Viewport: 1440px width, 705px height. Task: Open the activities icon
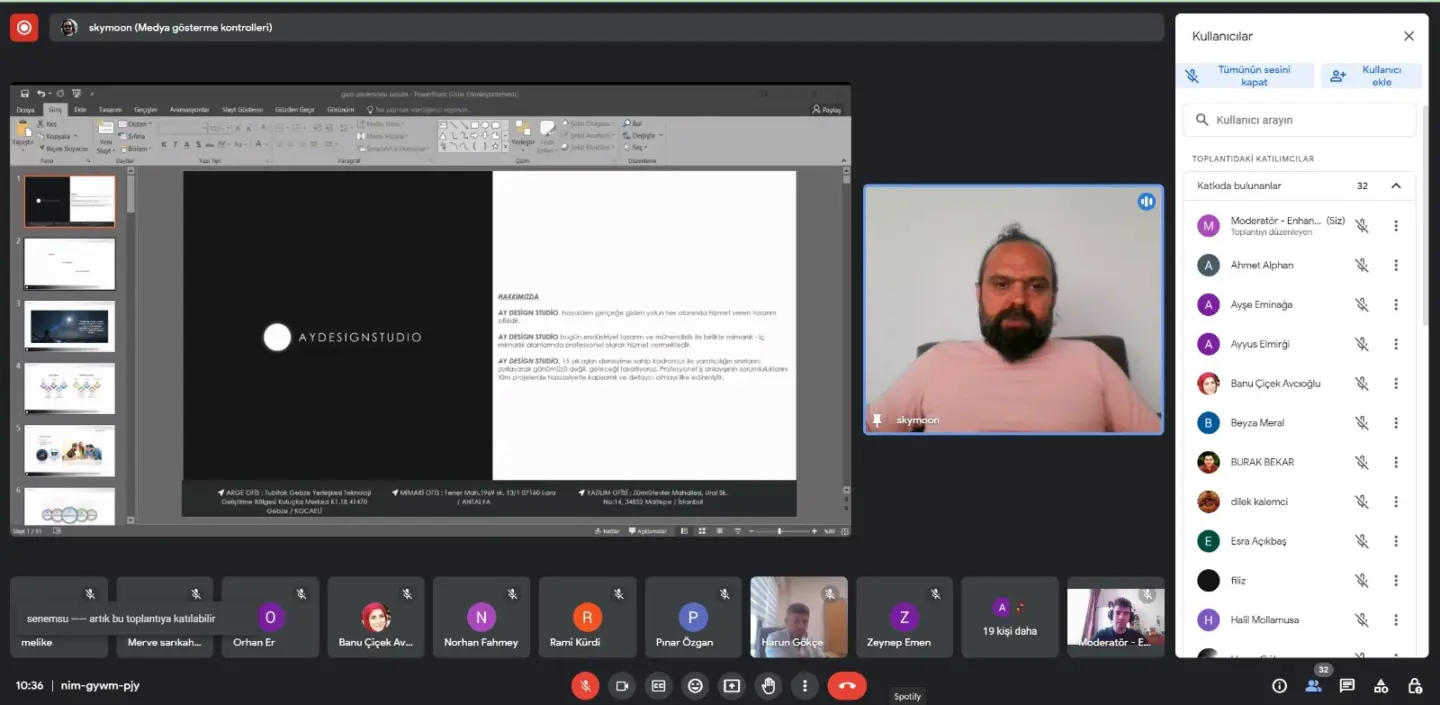pyautogui.click(x=1381, y=686)
